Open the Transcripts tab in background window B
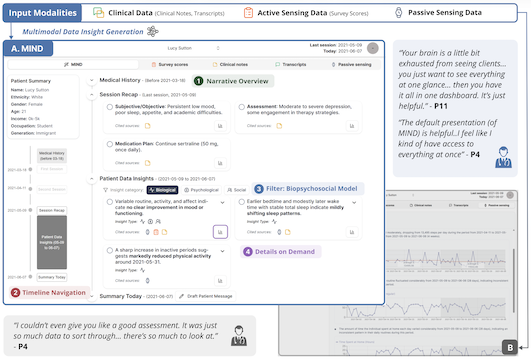The height and width of the screenshot is (360, 531). [458, 205]
